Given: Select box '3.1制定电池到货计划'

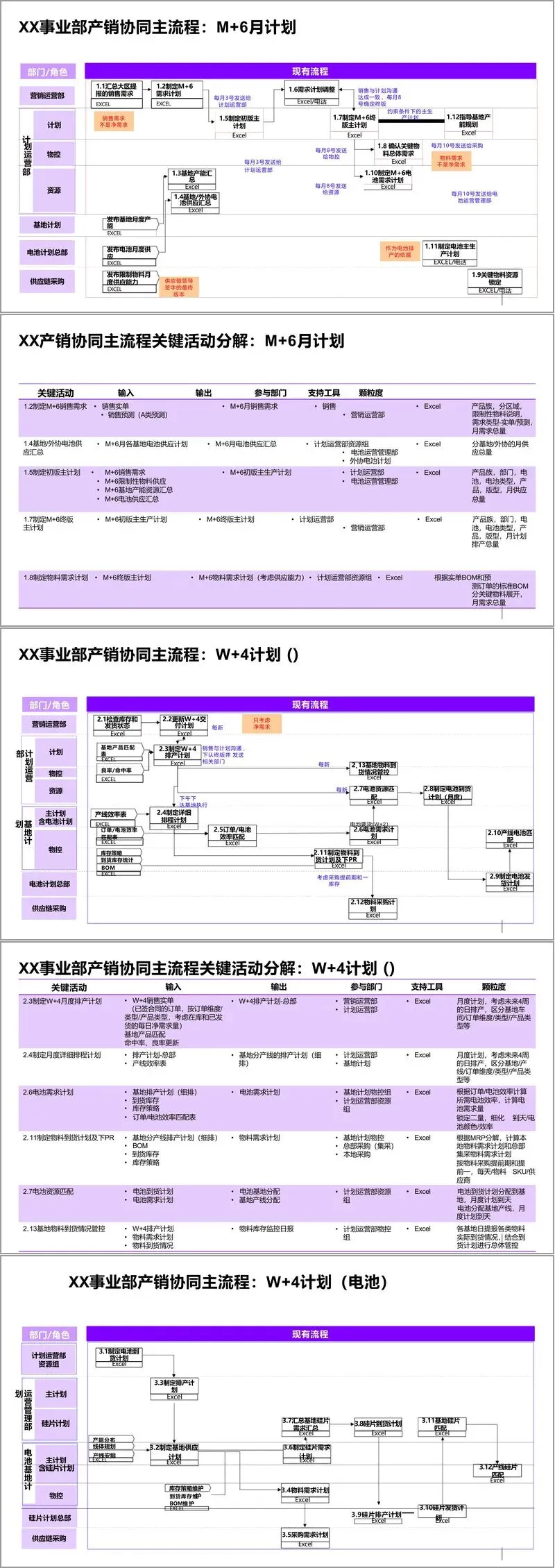Looking at the screenshot, I should (x=119, y=1357).
